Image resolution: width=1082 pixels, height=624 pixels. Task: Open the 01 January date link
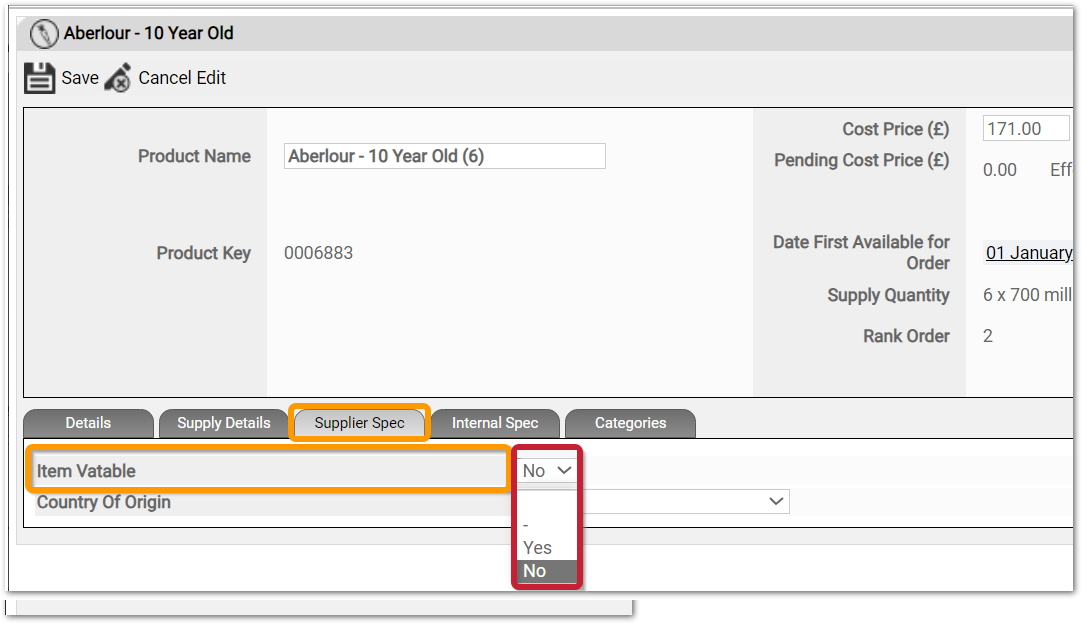pyautogui.click(x=1029, y=253)
